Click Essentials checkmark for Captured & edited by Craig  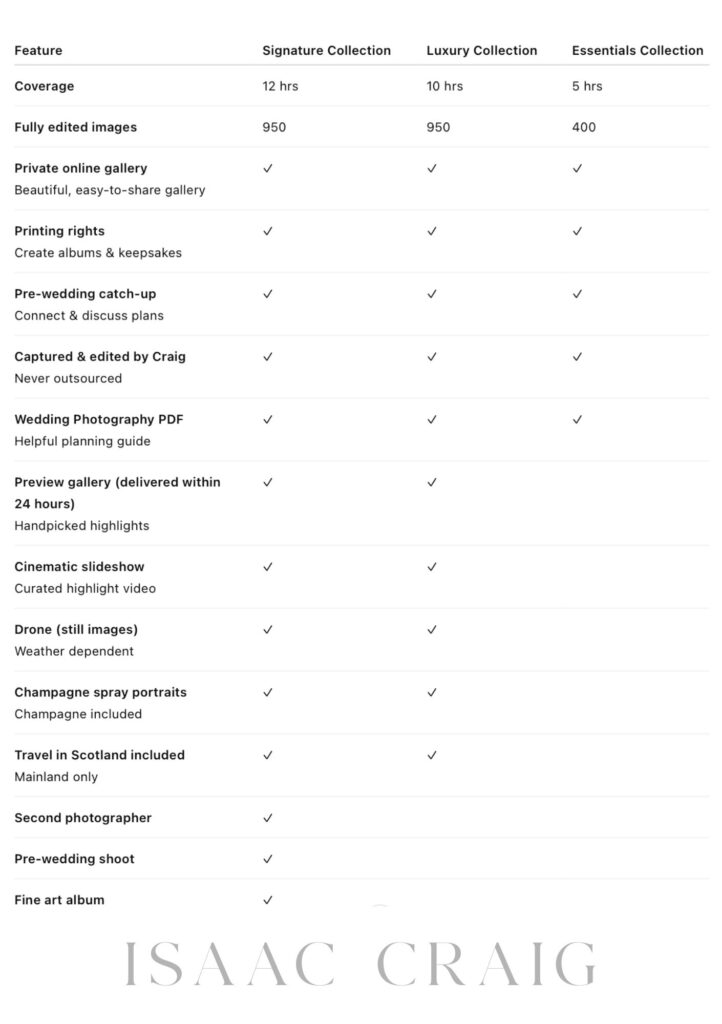point(578,357)
